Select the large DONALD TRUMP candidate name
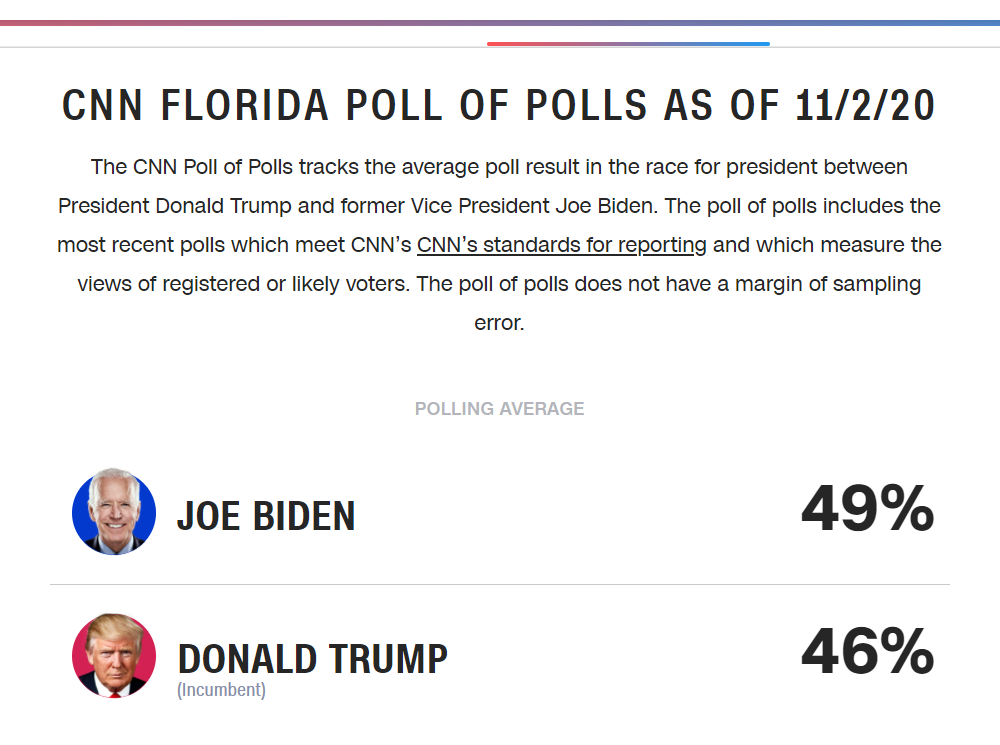This screenshot has width=1000, height=745. tap(312, 659)
